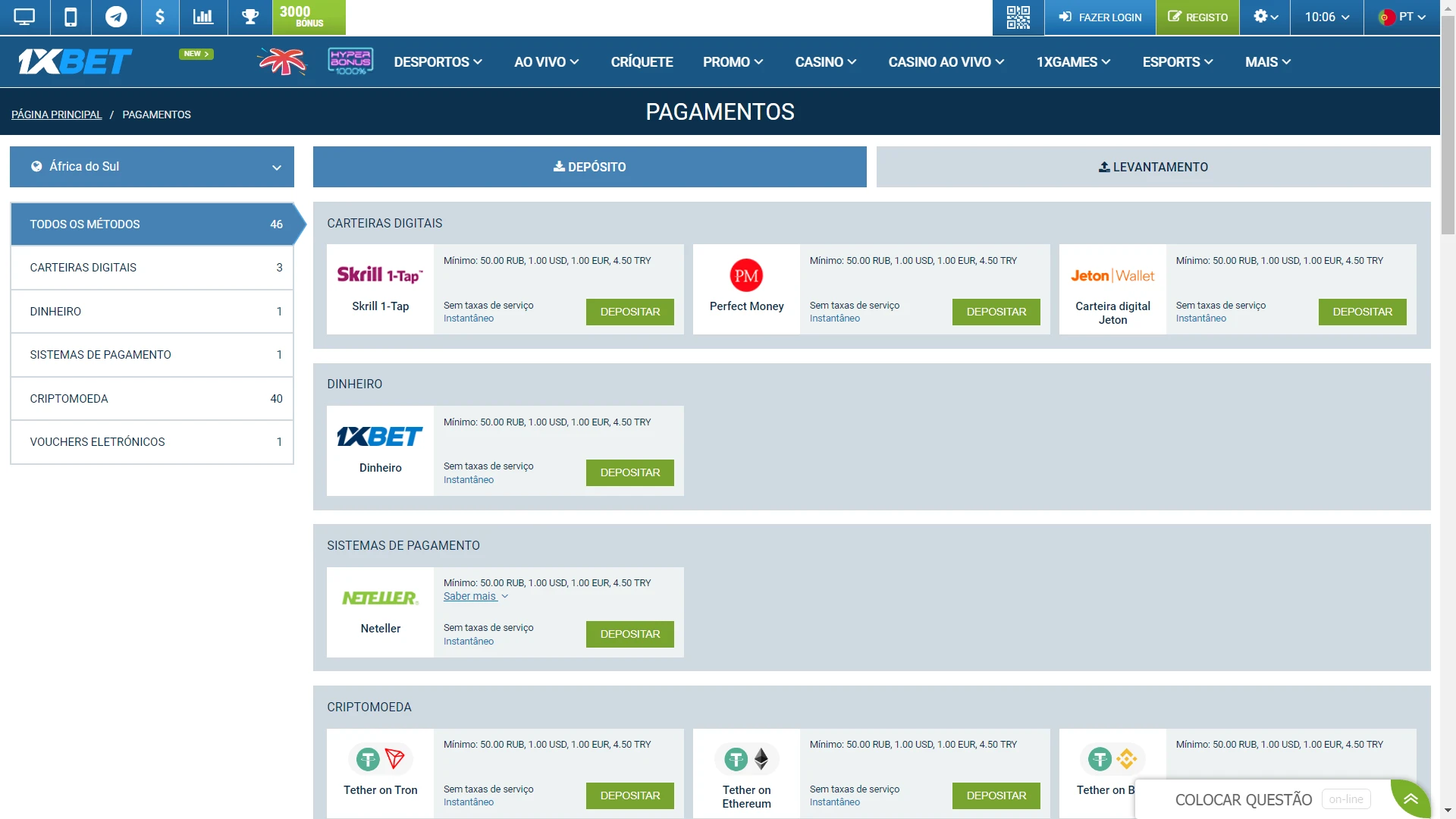Select CRIPTOMOEDA category in sidebar

152,399
